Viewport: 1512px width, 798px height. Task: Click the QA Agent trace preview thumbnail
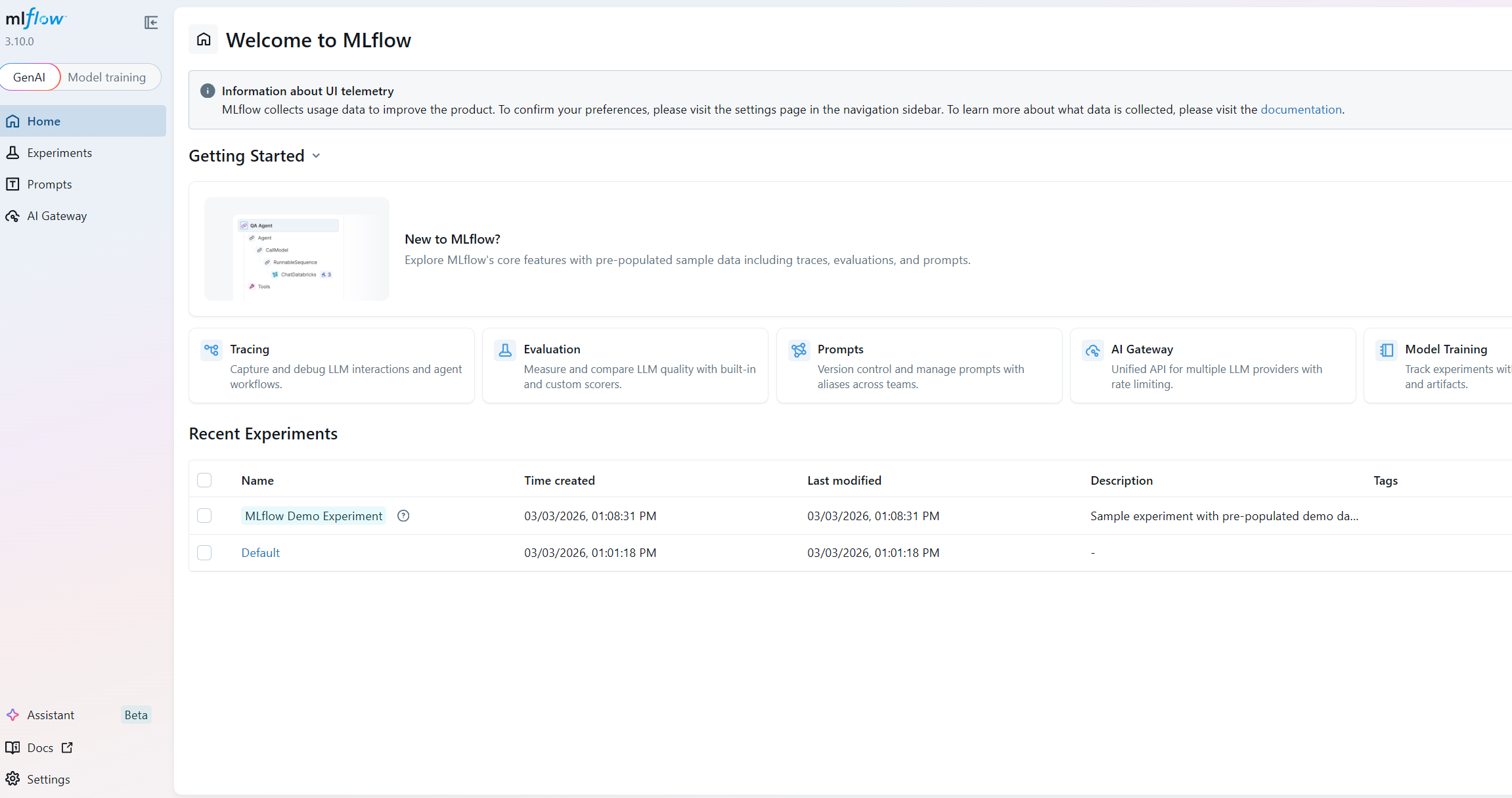[x=297, y=249]
